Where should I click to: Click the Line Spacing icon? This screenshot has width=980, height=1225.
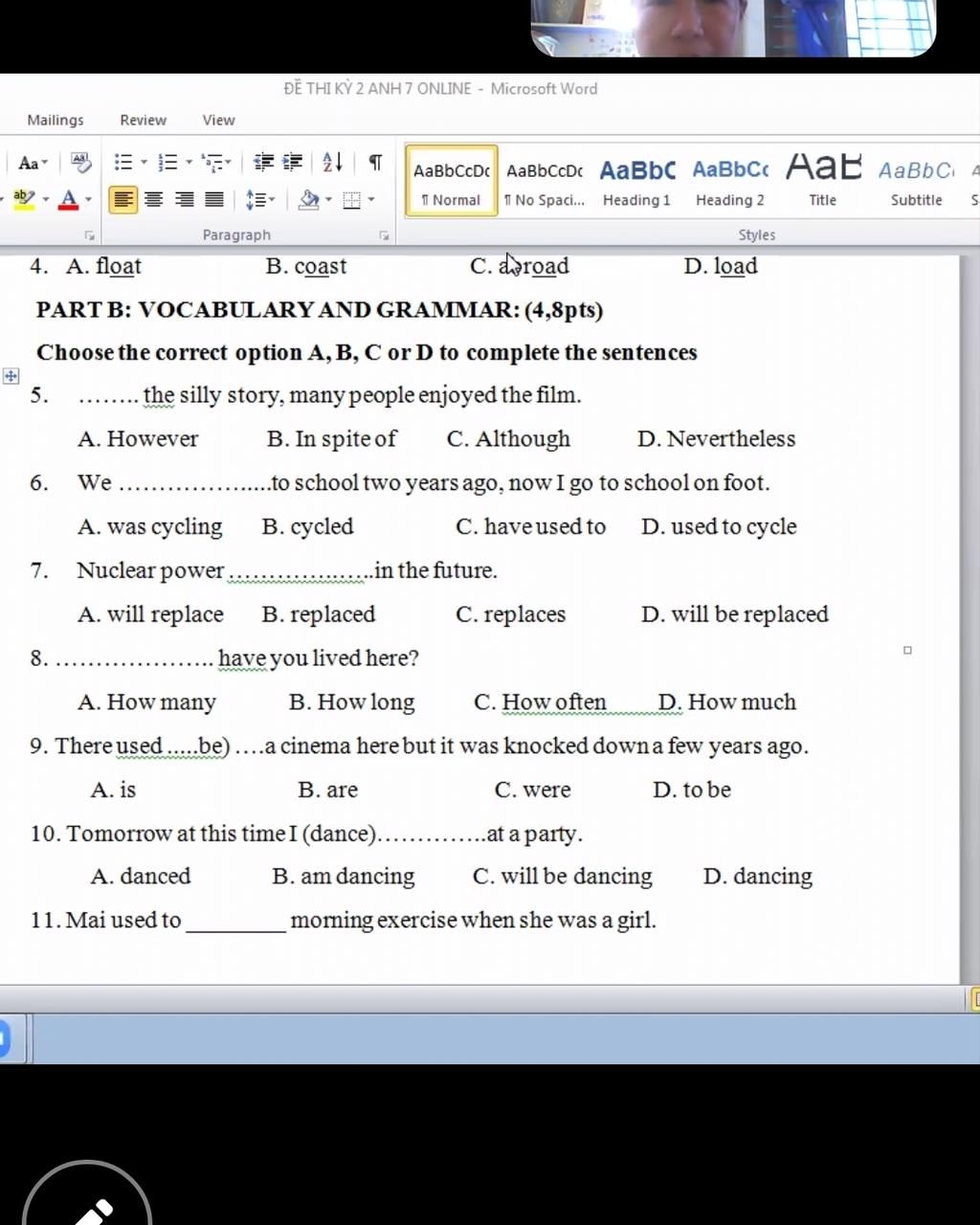tap(256, 200)
